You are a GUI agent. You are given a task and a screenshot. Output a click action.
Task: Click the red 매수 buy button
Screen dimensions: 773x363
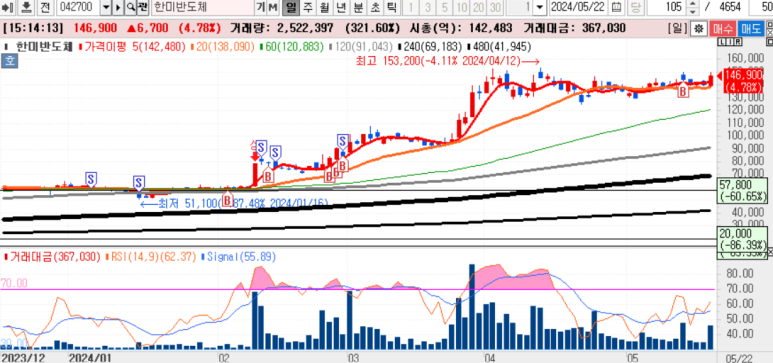point(723,28)
